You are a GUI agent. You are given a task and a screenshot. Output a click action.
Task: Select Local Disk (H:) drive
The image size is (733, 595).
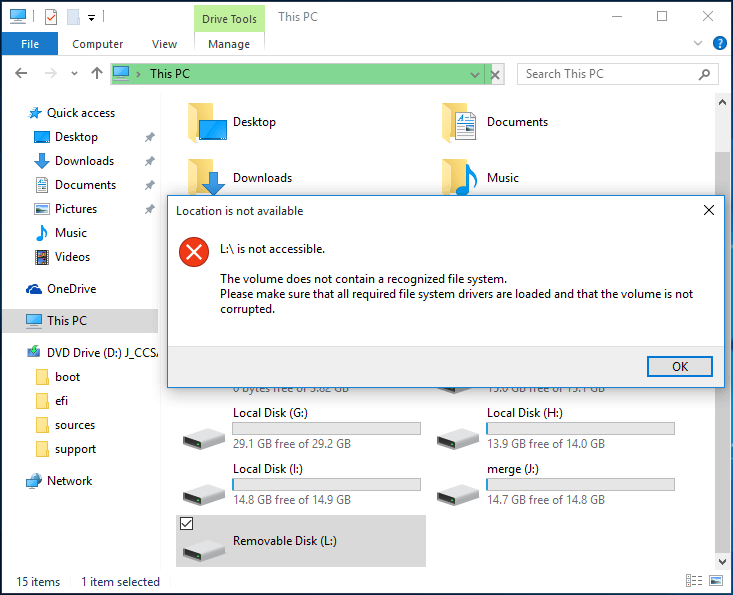555,428
